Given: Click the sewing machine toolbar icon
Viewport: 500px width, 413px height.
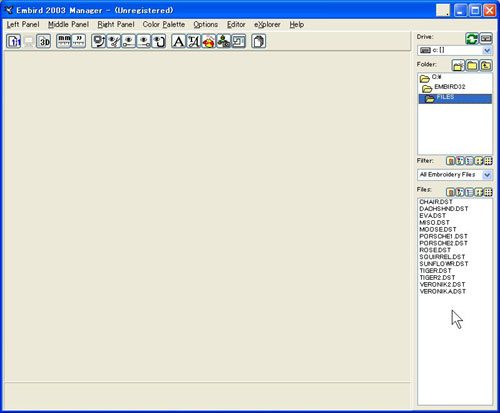Looking at the screenshot, I should click(239, 41).
